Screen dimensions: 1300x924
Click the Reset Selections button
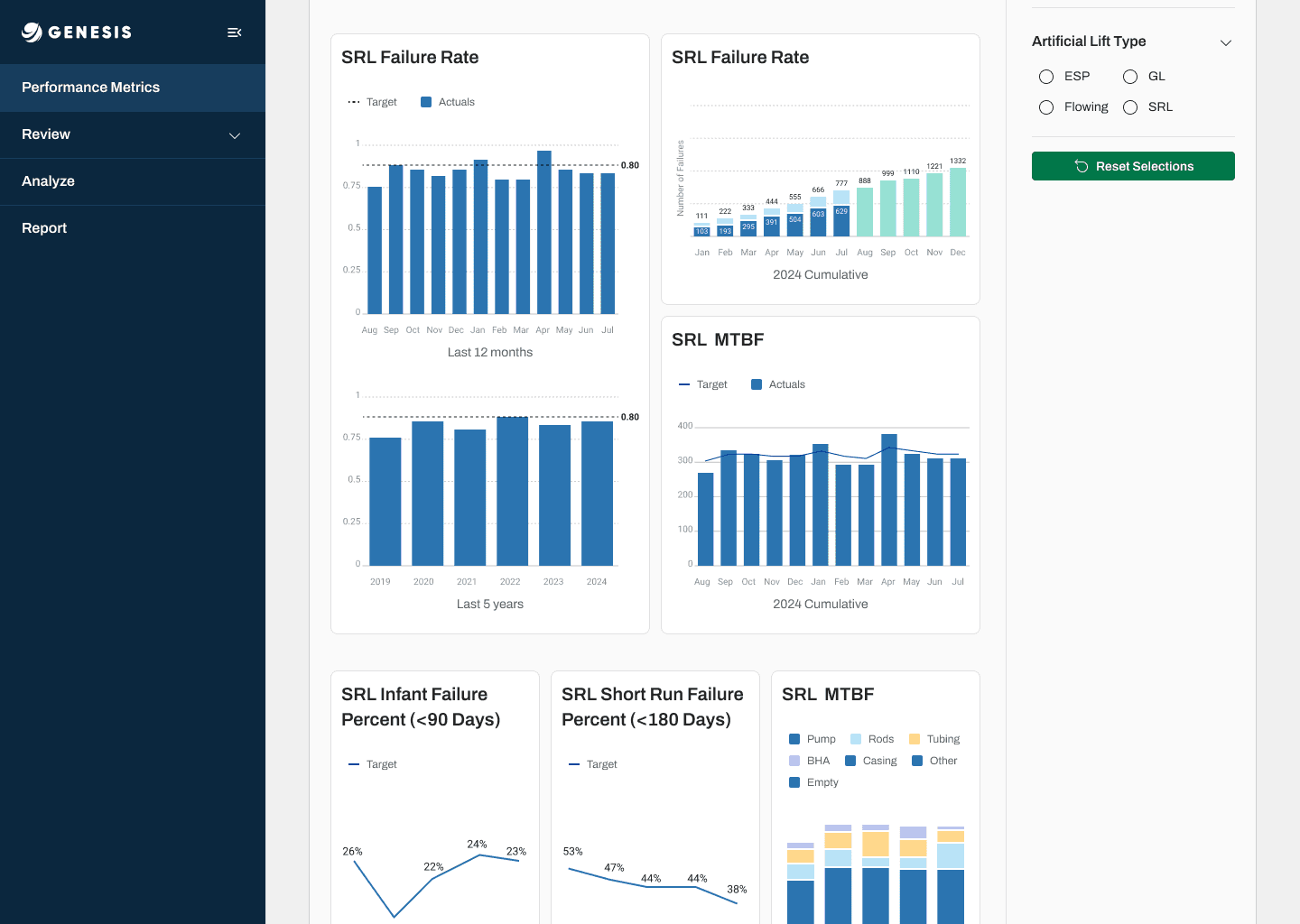(x=1133, y=166)
